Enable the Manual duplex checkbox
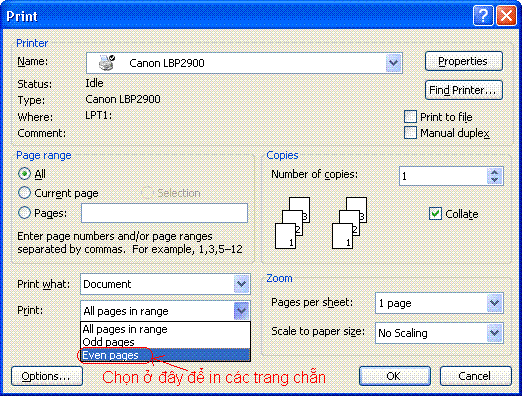This screenshot has width=522, height=398. (410, 133)
